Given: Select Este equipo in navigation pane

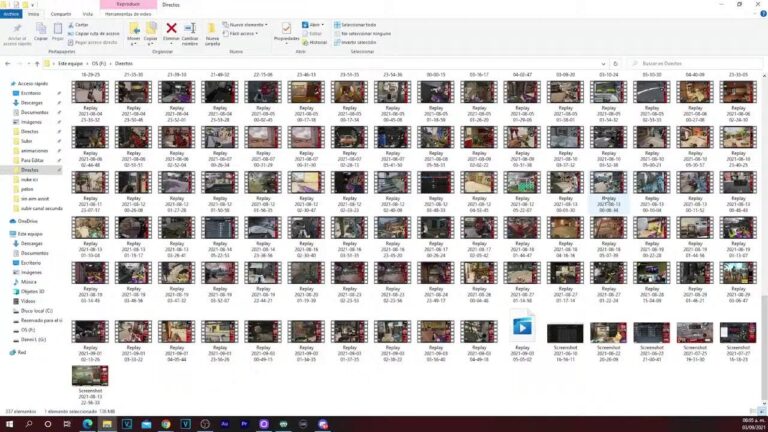Looking at the screenshot, I should tap(26, 234).
